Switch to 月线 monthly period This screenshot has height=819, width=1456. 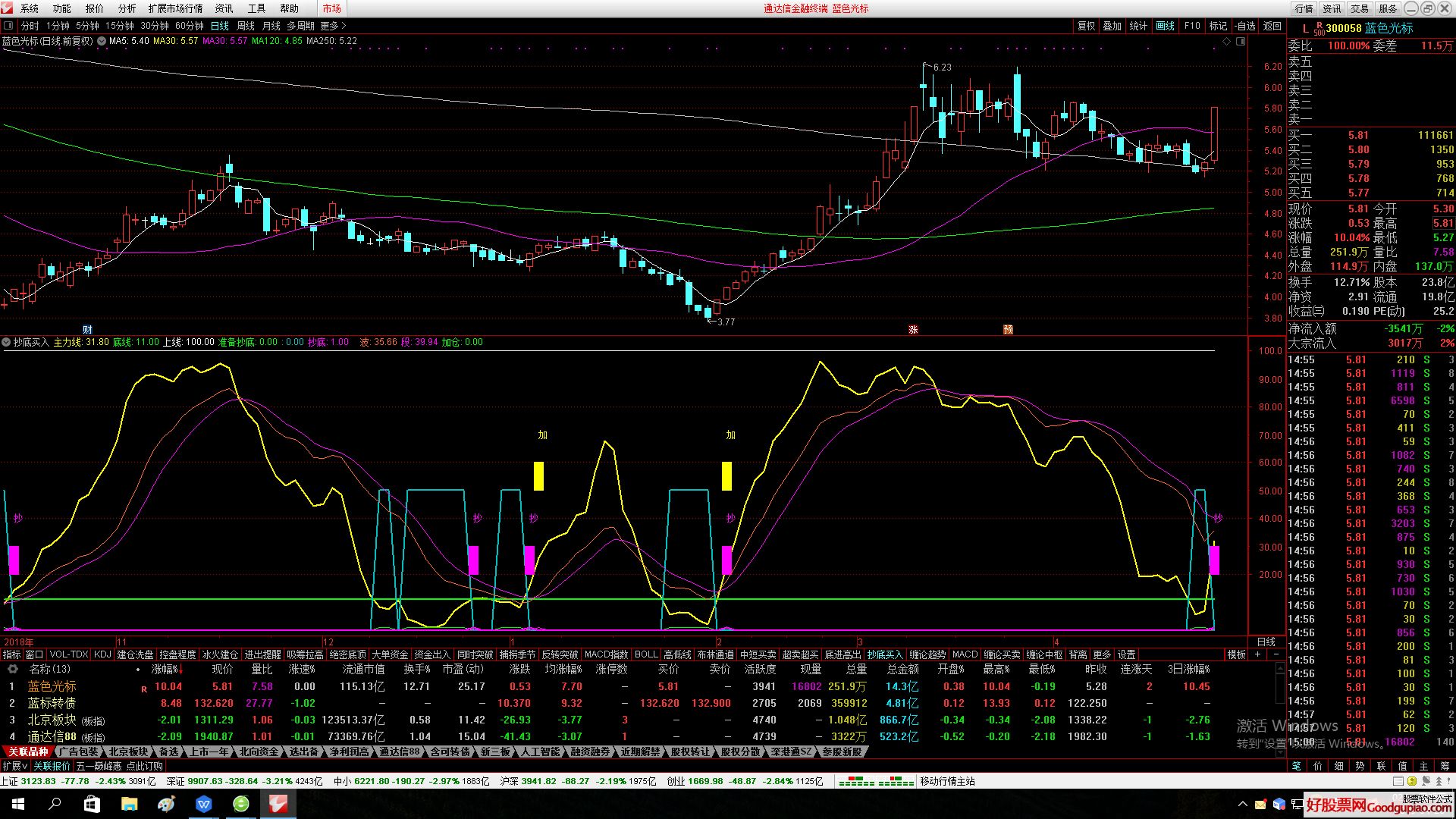[271, 26]
